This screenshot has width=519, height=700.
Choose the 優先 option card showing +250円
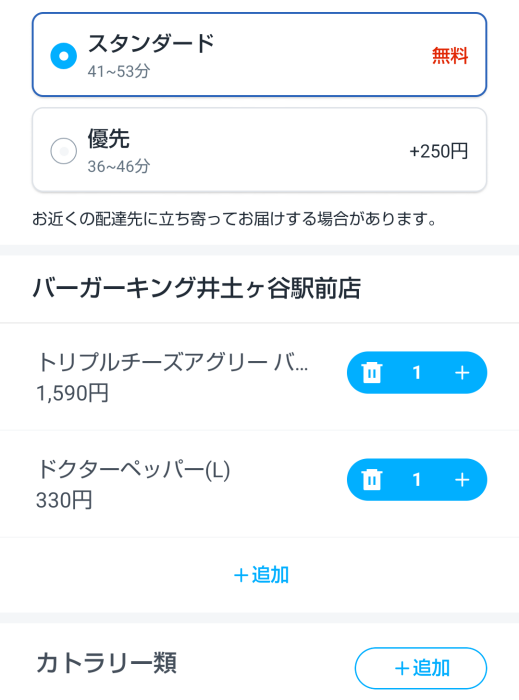point(259,150)
